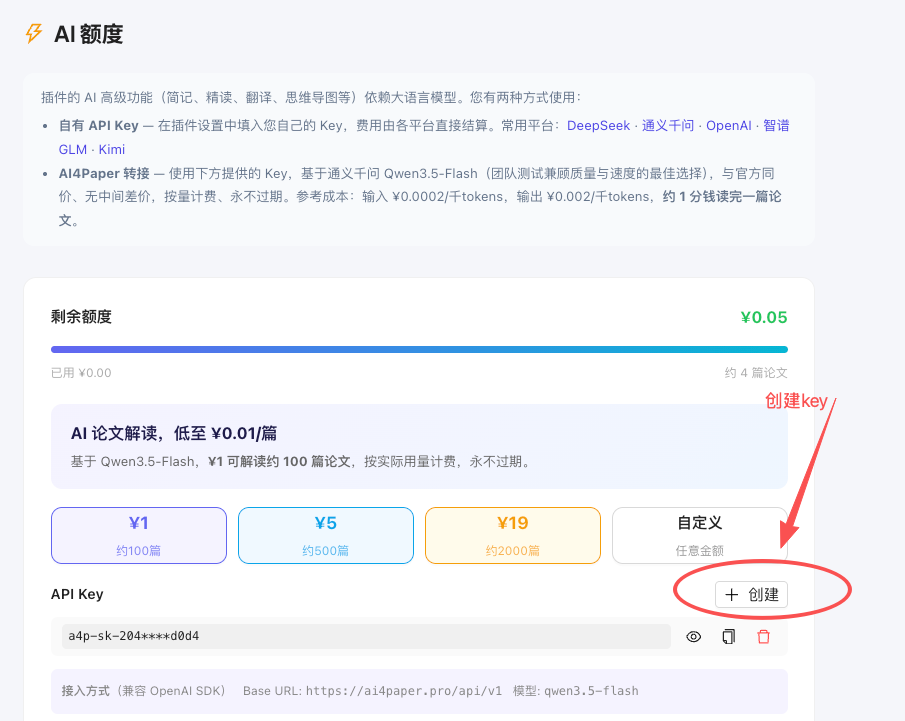The width and height of the screenshot is (905, 721).
Task: Click the AI 额度 page title
Action: pyautogui.click(x=88, y=34)
